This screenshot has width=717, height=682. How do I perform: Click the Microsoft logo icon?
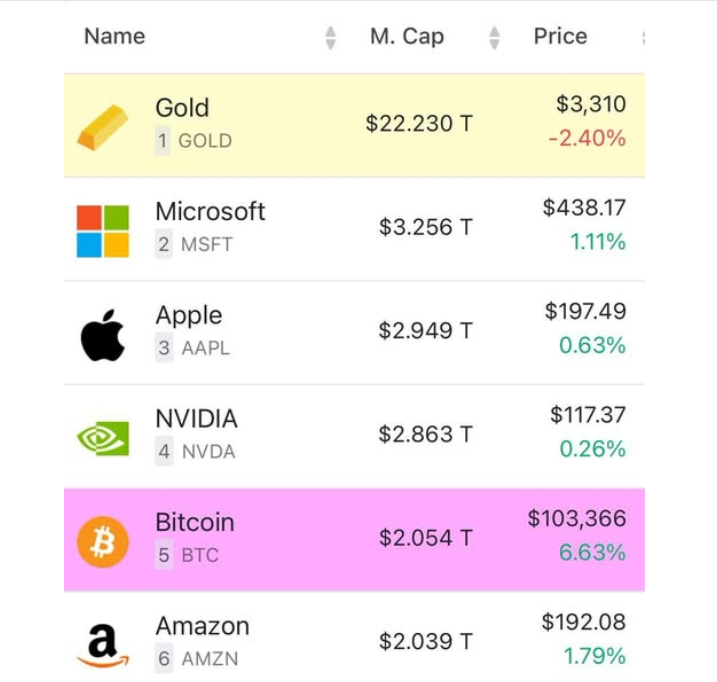tap(103, 231)
